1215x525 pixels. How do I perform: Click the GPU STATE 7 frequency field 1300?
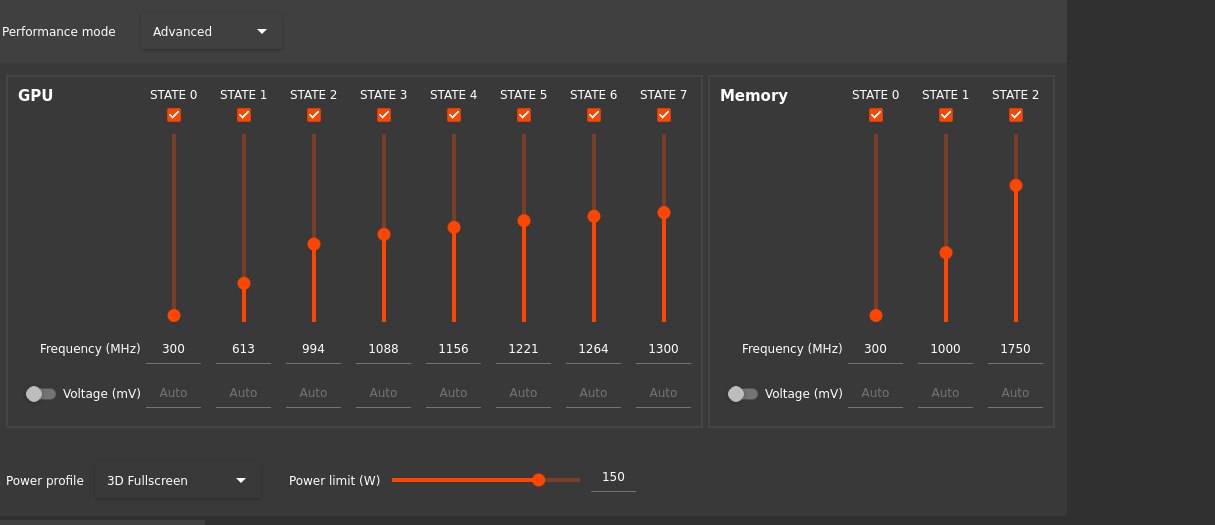coord(664,350)
